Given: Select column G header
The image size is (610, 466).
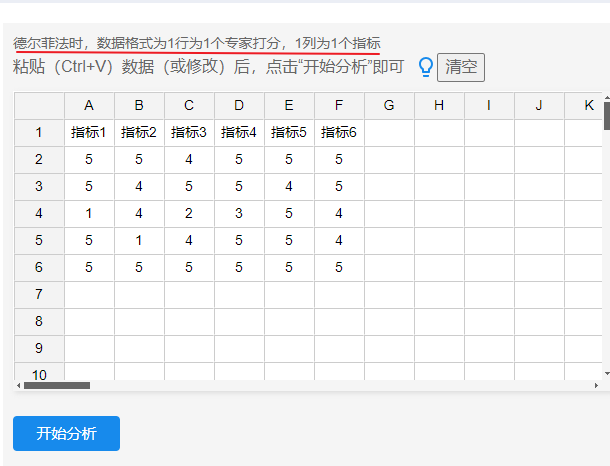Looking at the screenshot, I should click(x=389, y=106).
